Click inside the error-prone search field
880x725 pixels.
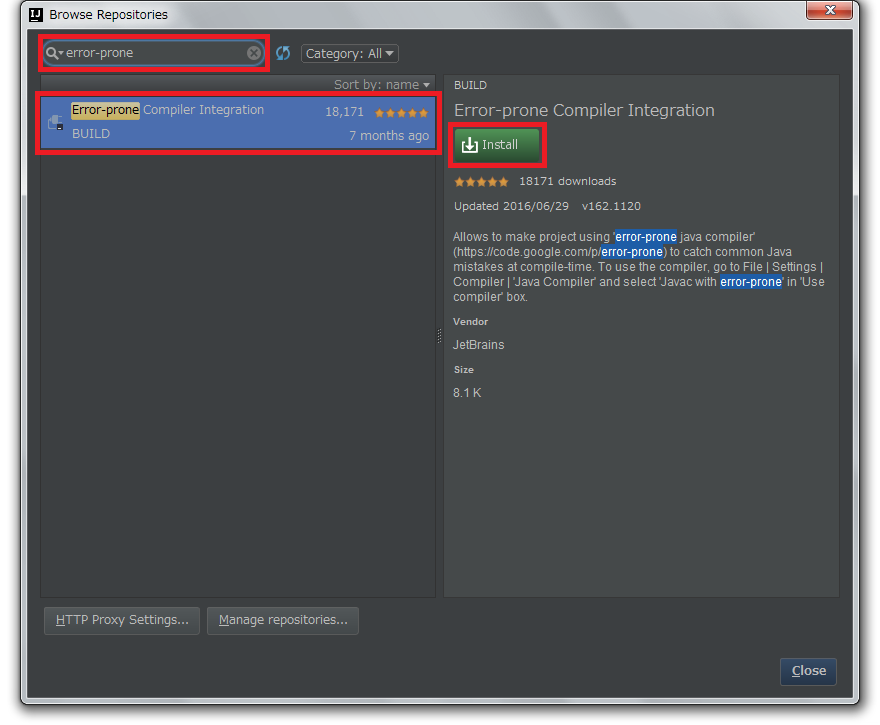154,53
